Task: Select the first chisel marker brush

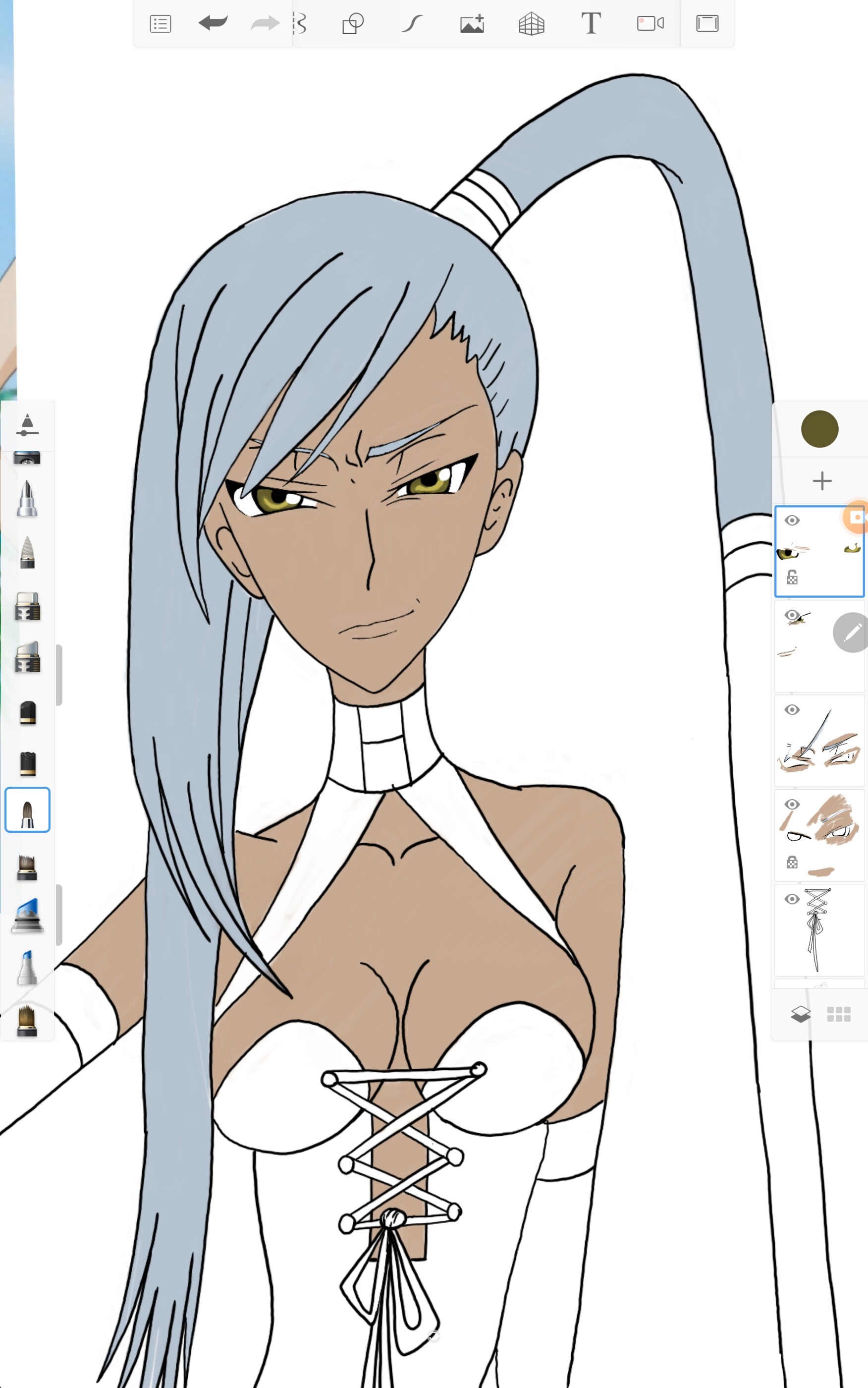Action: click(27, 606)
